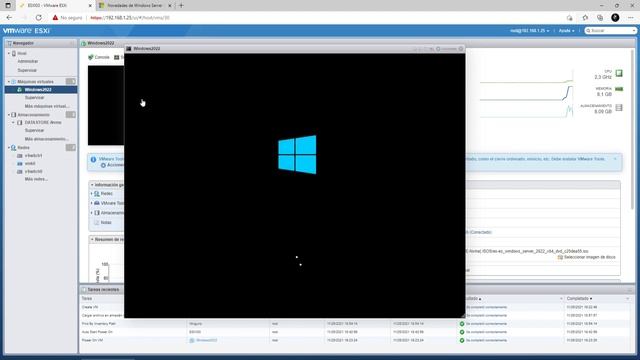640x360 pixels.
Task: Click the info icon in VMware Tools banner
Action: (93, 160)
